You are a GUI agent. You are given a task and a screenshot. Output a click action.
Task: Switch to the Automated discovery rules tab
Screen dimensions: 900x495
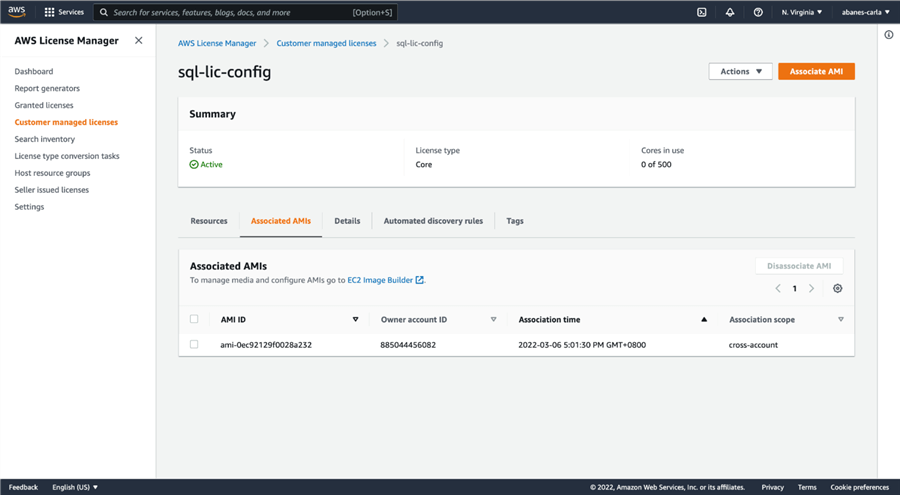point(433,221)
